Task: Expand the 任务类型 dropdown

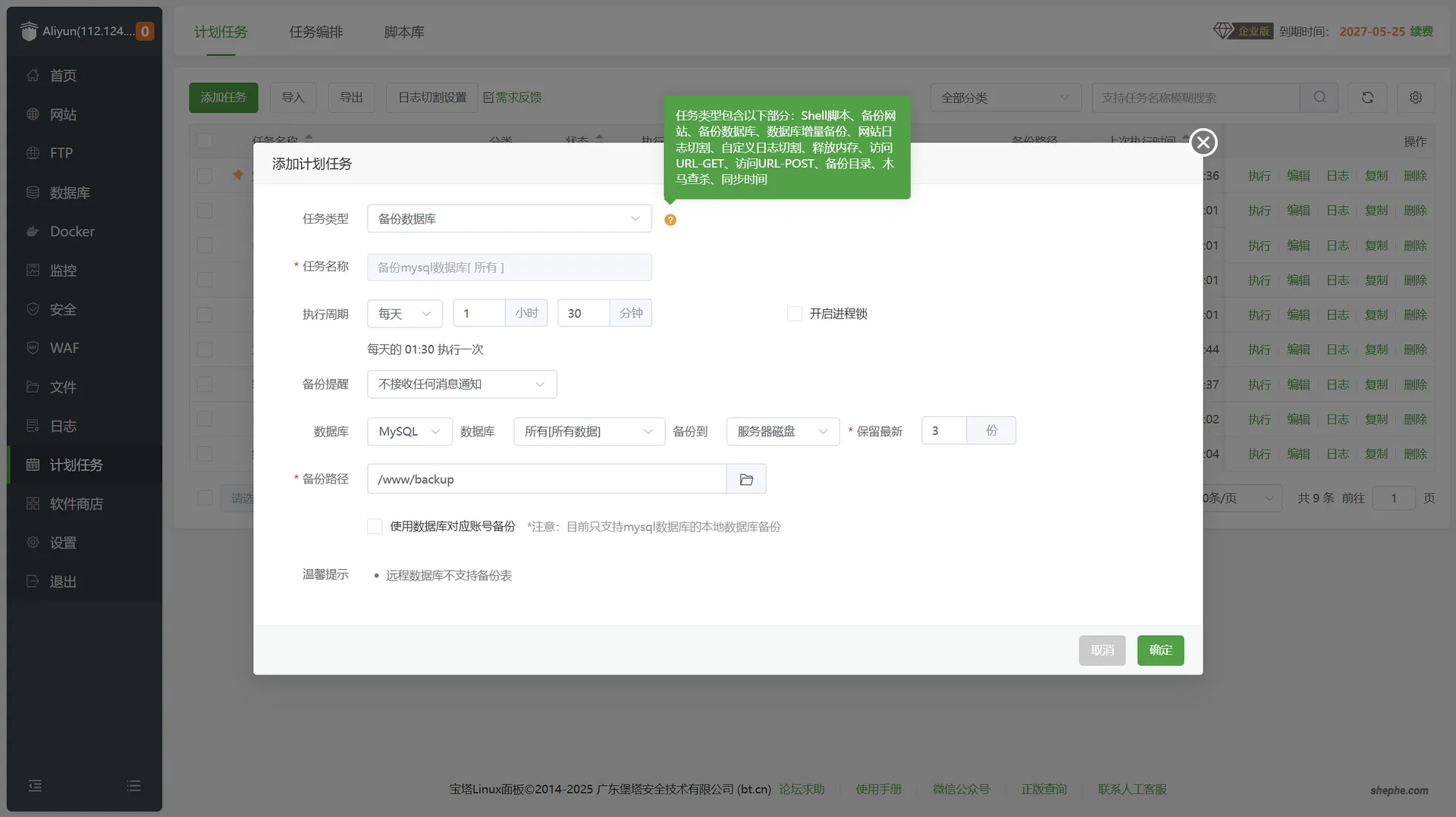Action: (509, 219)
